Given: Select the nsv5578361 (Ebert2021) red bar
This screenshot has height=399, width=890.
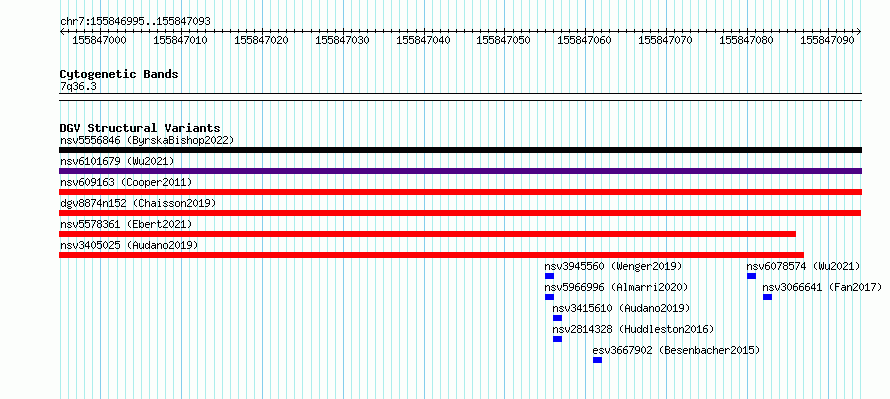Looking at the screenshot, I should coord(427,234).
